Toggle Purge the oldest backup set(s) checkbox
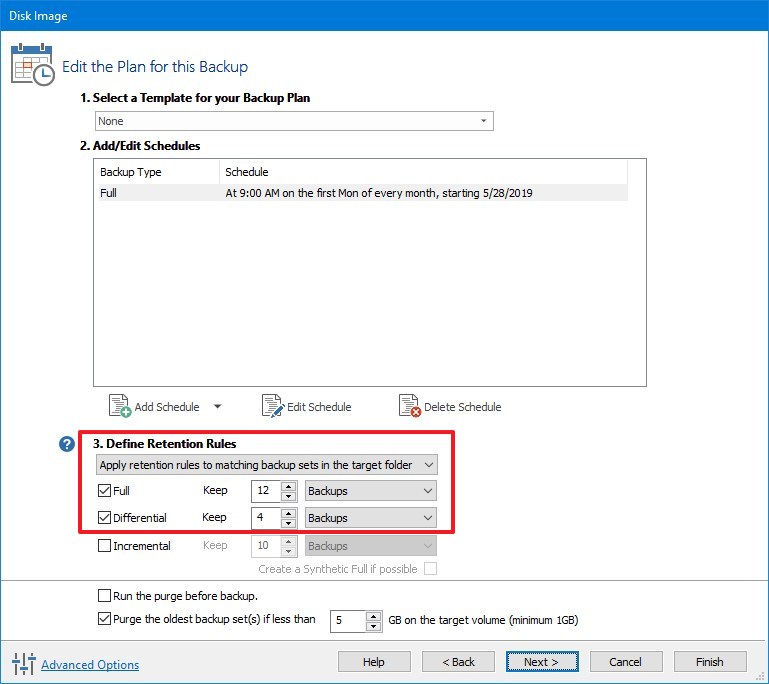 [104, 619]
